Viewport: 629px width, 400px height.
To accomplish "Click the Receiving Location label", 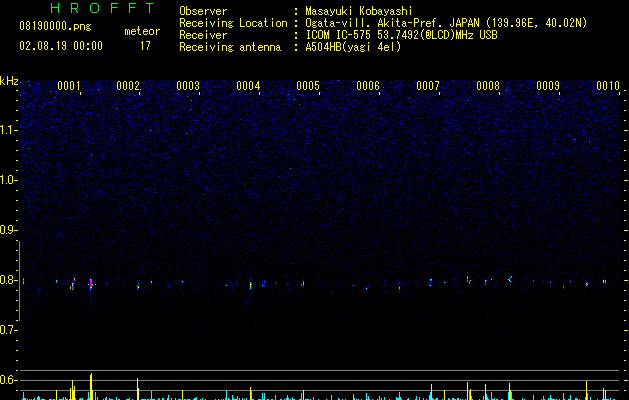I will 233,23.
